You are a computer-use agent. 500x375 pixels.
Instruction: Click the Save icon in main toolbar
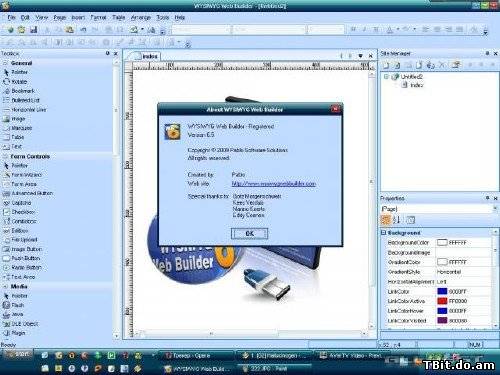pos(33,29)
